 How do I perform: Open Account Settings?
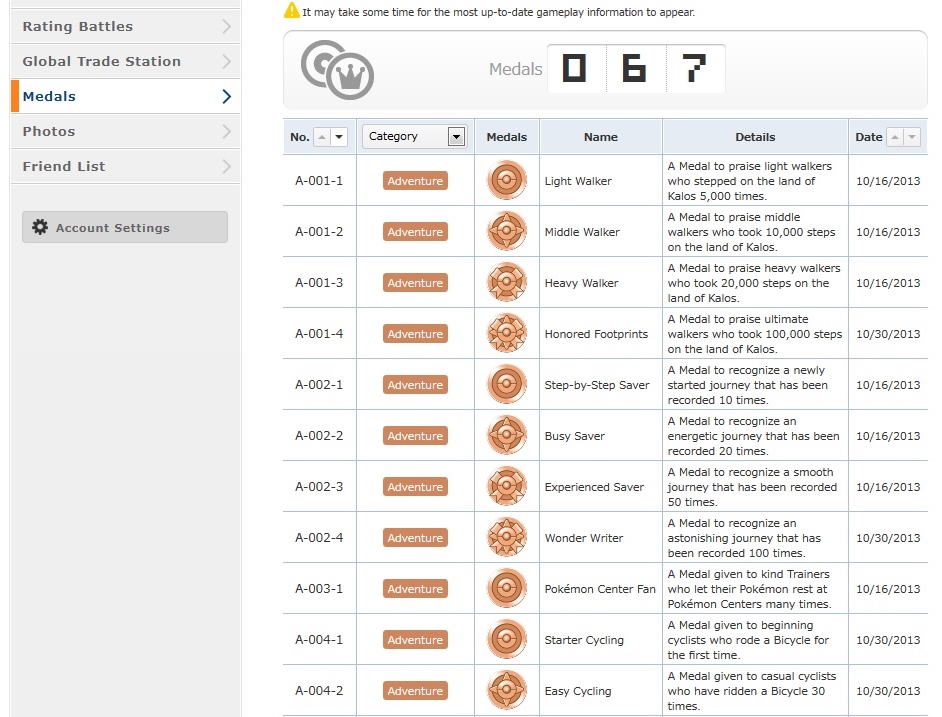click(x=124, y=228)
